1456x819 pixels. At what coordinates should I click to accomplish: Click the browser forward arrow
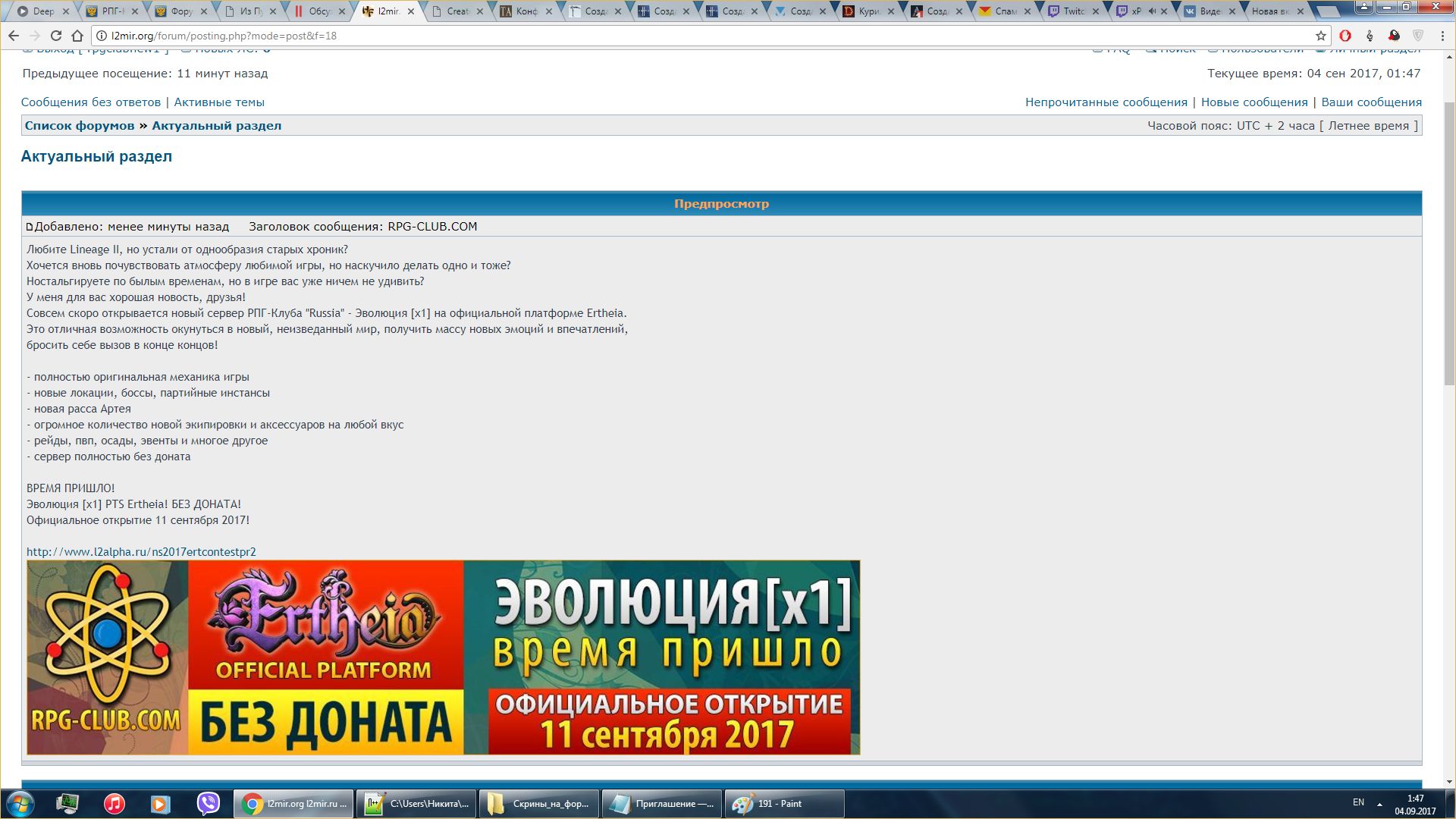pyautogui.click(x=35, y=36)
